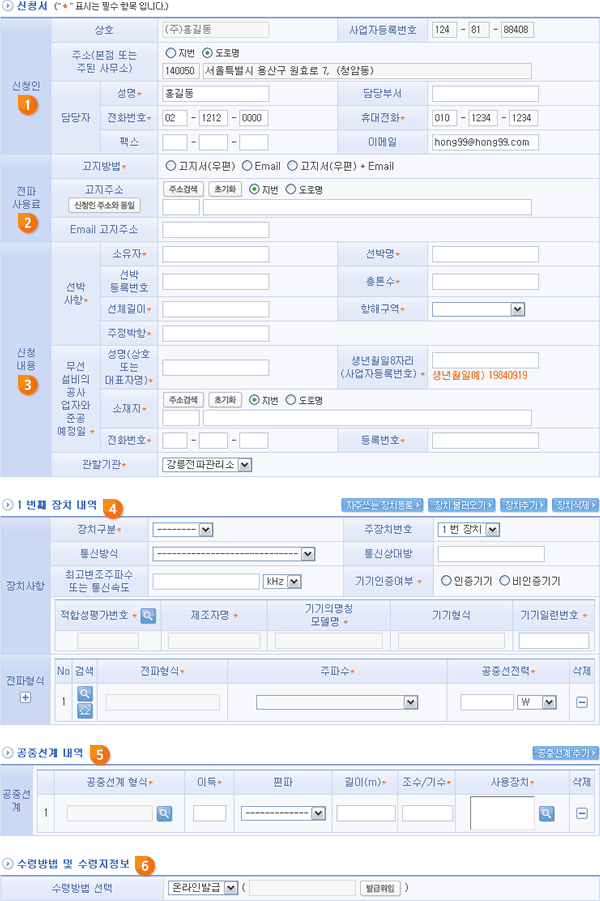Click the Email 고지주소 input field
This screenshot has height=901, width=600.
[x=216, y=230]
